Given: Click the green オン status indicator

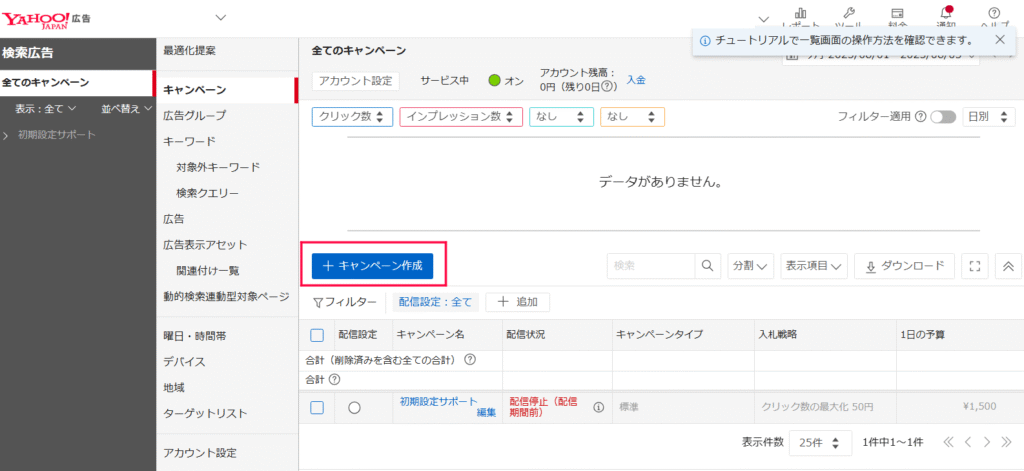Looking at the screenshot, I should (x=494, y=81).
